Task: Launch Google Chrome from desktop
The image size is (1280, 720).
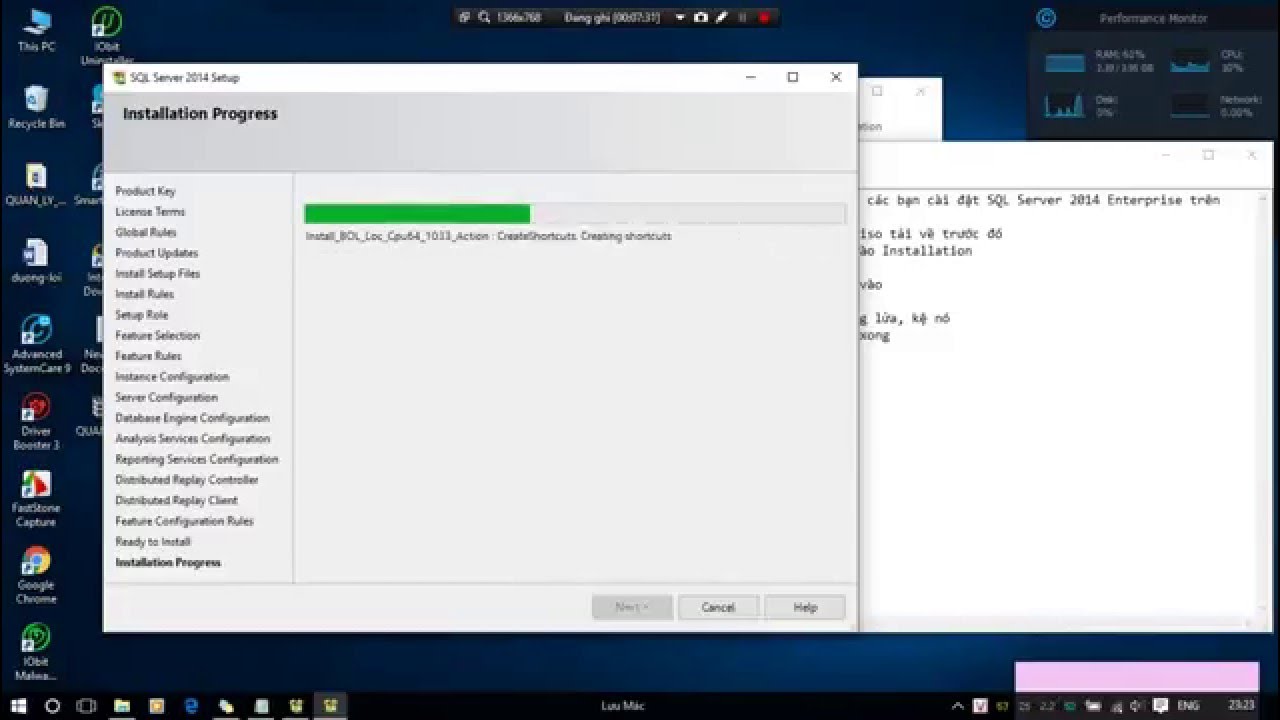Action: (x=36, y=575)
